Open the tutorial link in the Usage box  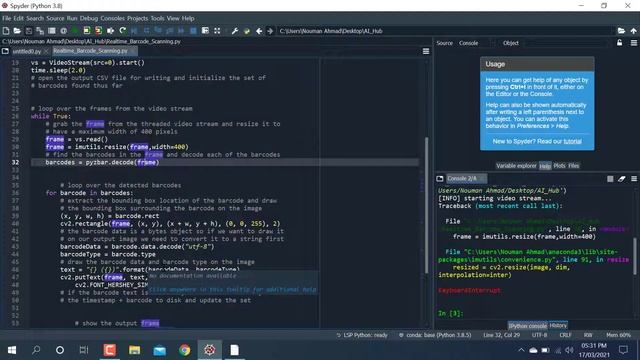(572, 141)
